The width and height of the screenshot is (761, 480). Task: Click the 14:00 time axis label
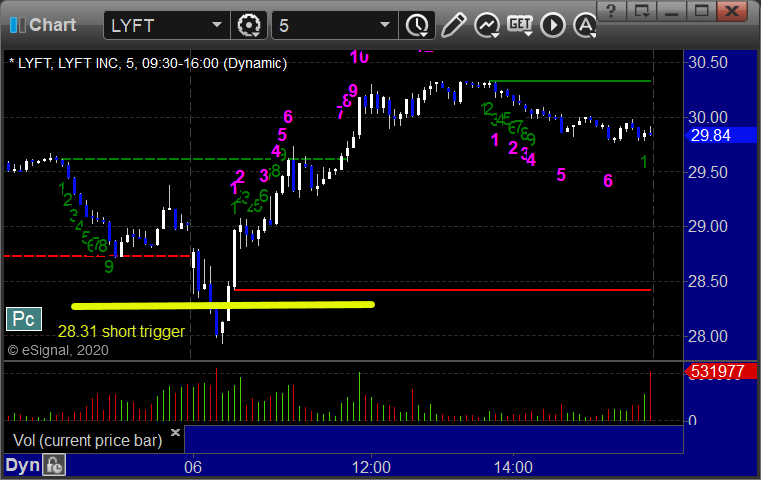point(513,467)
